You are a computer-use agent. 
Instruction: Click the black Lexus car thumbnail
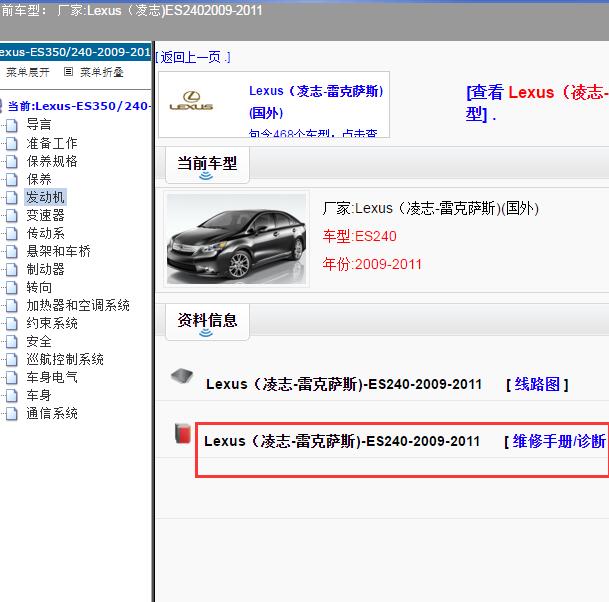tap(236, 239)
